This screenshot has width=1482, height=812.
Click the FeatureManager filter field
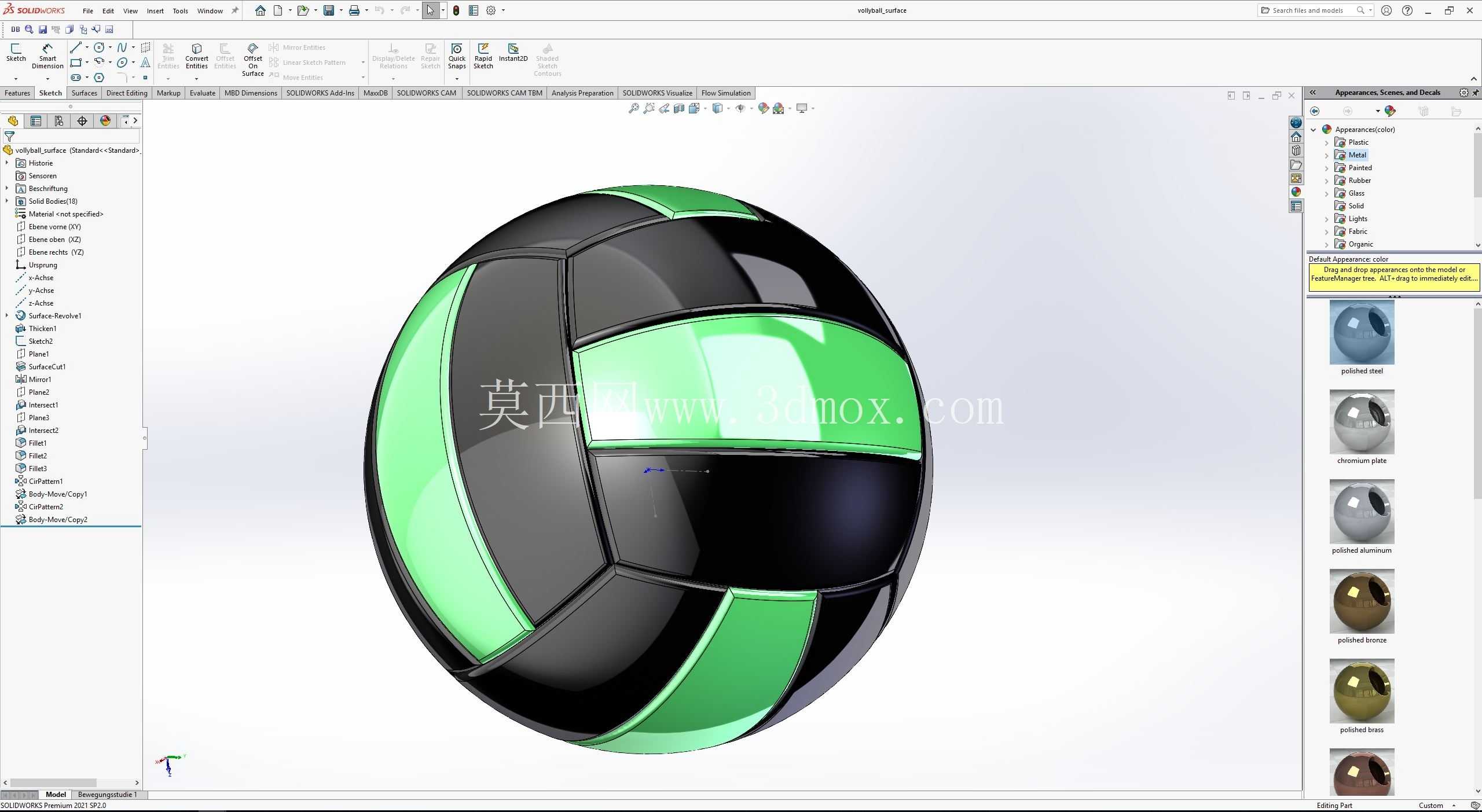(72, 137)
